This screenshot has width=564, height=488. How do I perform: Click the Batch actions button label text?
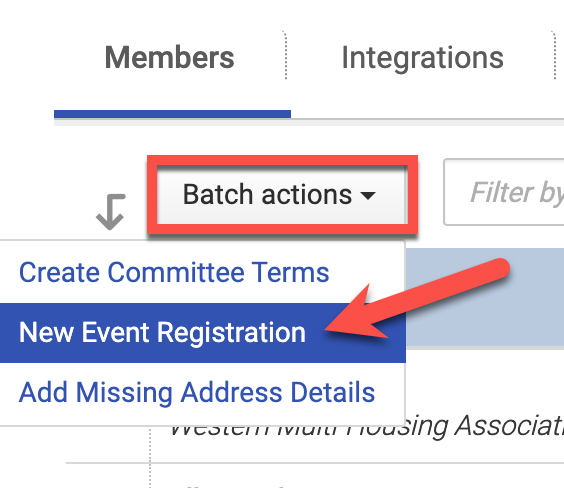[267, 195]
